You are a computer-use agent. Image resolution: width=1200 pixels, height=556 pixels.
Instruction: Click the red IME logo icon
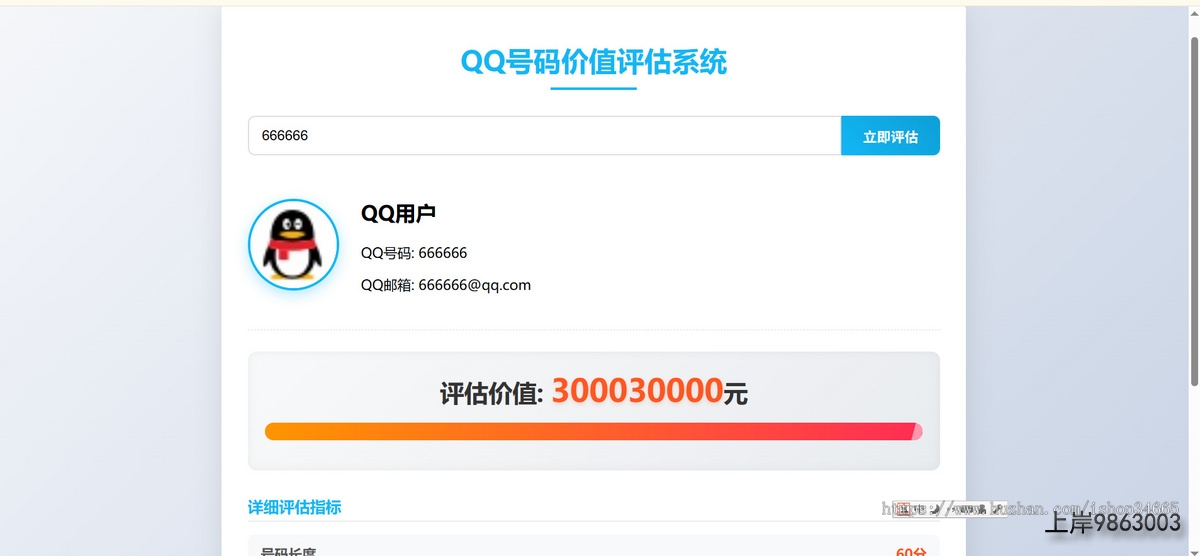[x=901, y=509]
